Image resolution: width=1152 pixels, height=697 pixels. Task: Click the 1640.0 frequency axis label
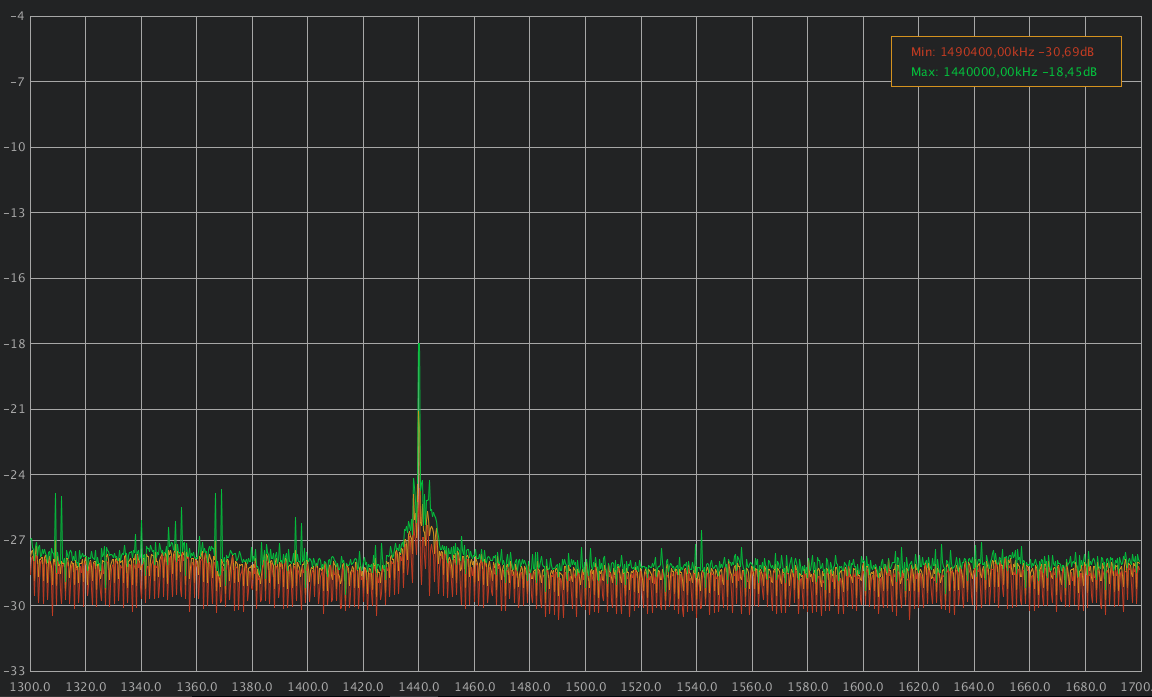[x=974, y=687]
